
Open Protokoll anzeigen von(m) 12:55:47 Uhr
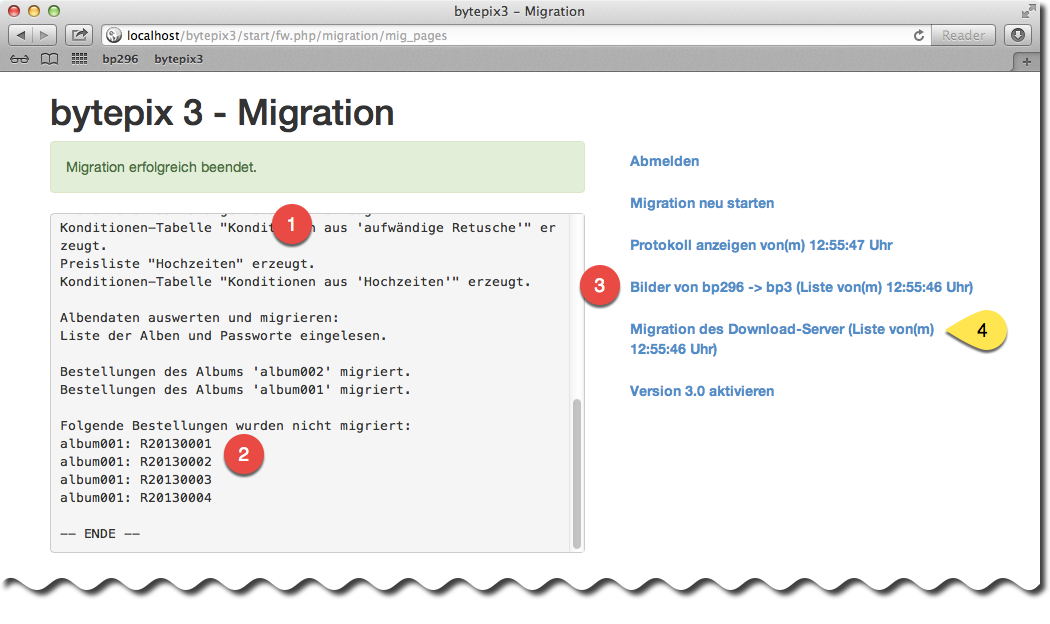click(x=761, y=246)
